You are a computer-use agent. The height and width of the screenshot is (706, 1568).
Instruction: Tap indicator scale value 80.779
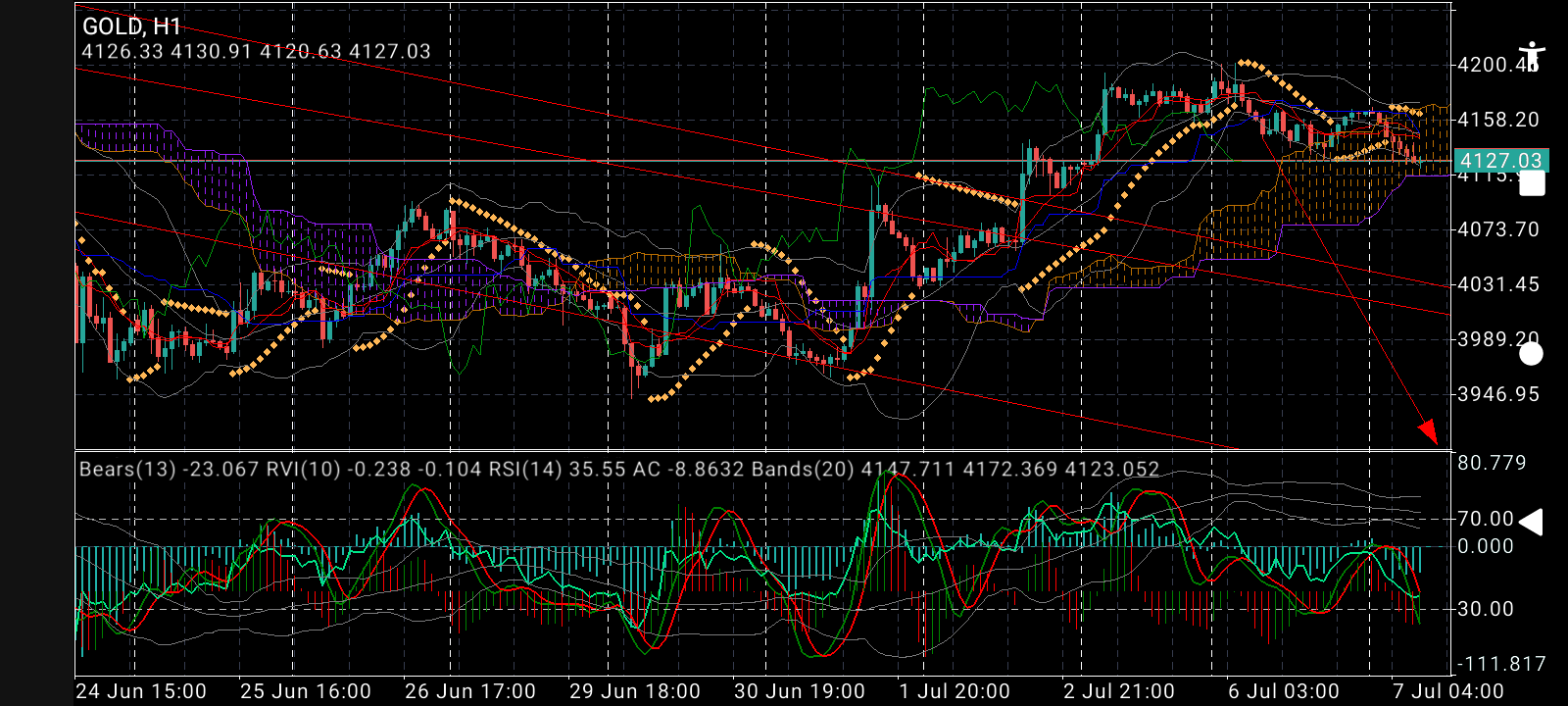pos(1492,463)
